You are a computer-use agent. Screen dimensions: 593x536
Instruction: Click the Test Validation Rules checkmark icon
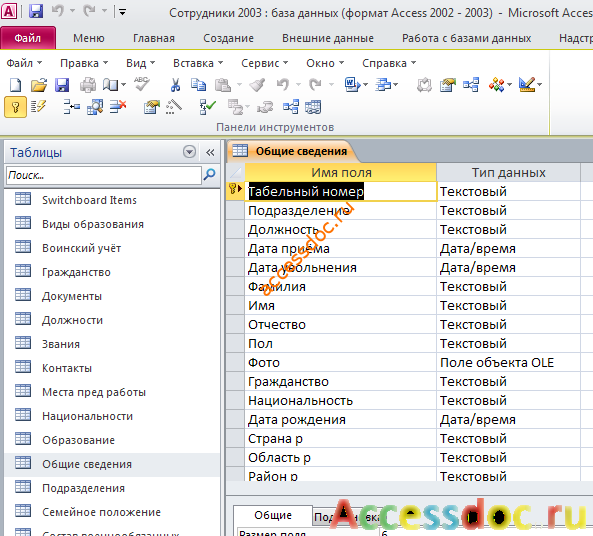pyautogui.click(x=207, y=107)
